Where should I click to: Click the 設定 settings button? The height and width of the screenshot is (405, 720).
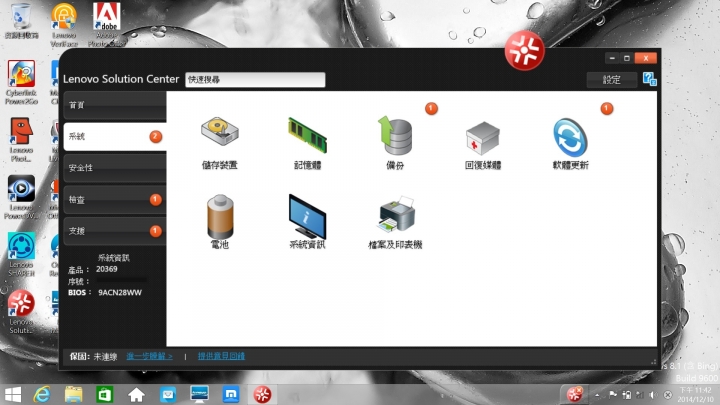click(x=612, y=80)
